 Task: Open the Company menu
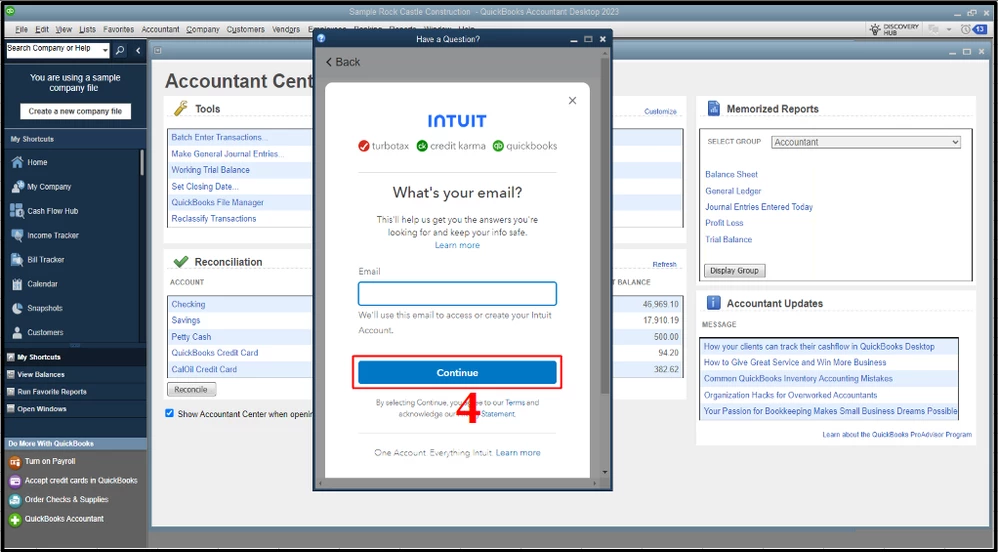pos(202,29)
